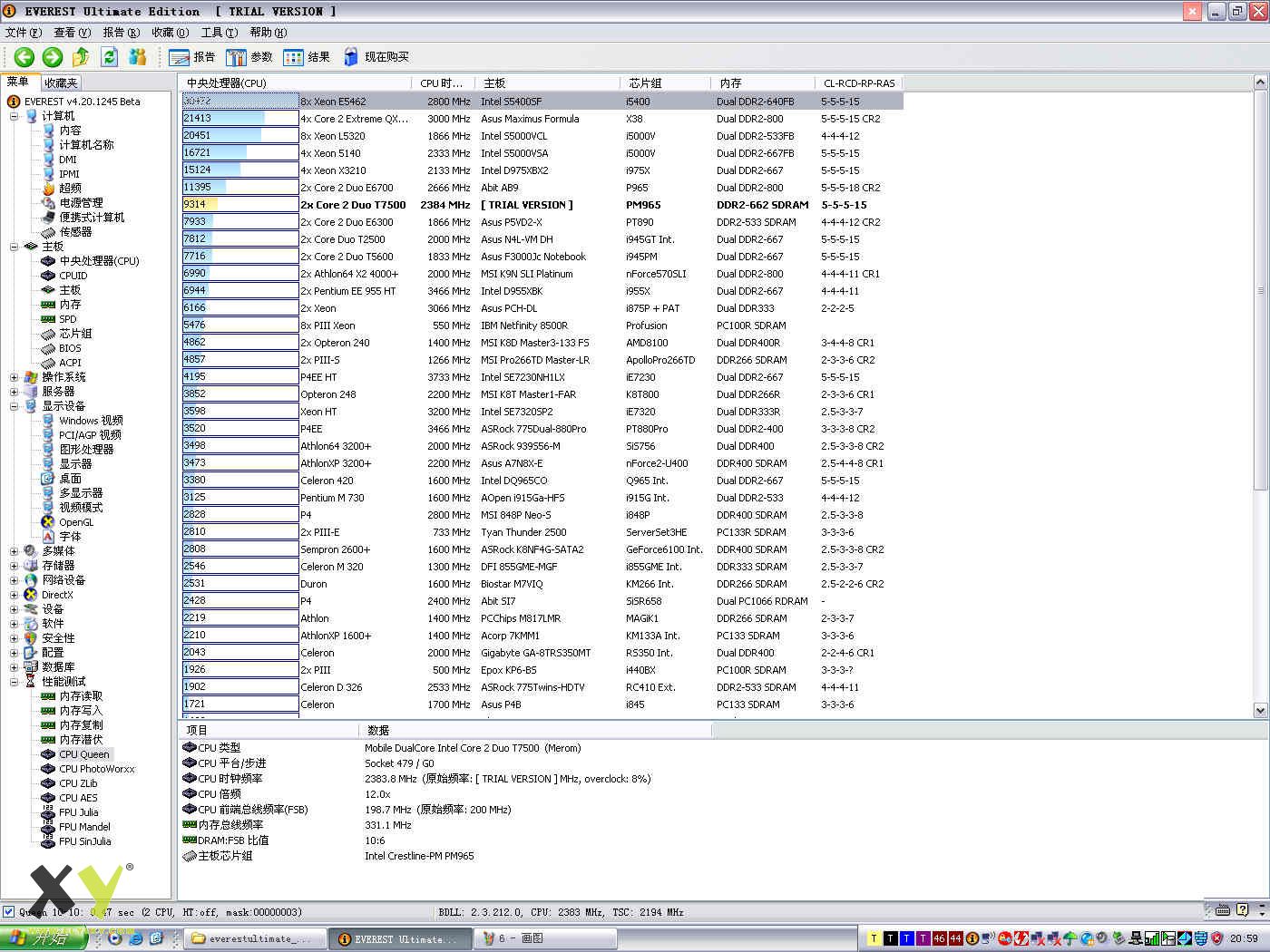The image size is (1270, 952).
Task: Switch to the everestultimate taskbar window
Action: pyautogui.click(x=254, y=938)
